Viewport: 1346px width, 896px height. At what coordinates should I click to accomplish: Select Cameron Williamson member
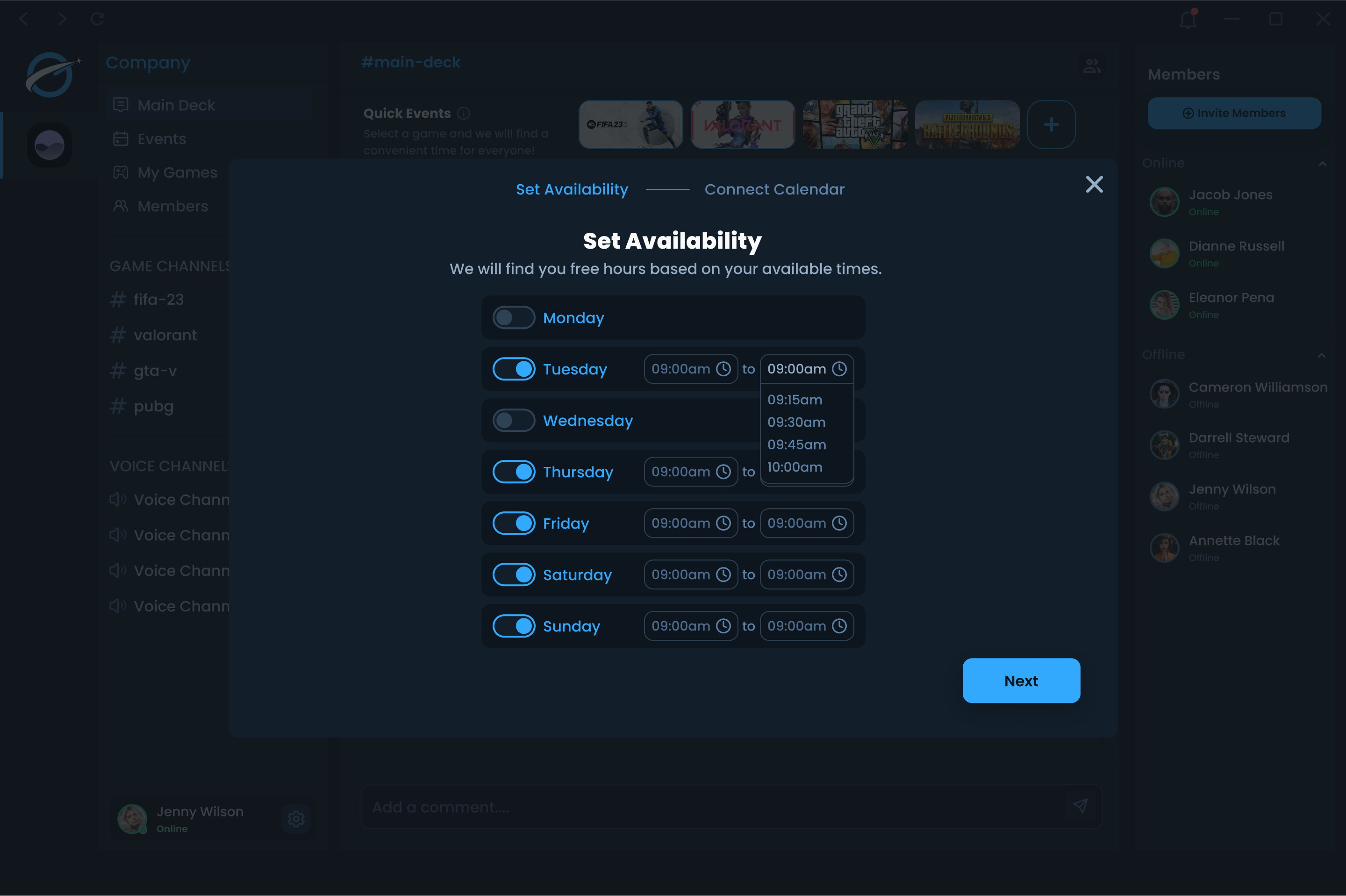(1238, 394)
